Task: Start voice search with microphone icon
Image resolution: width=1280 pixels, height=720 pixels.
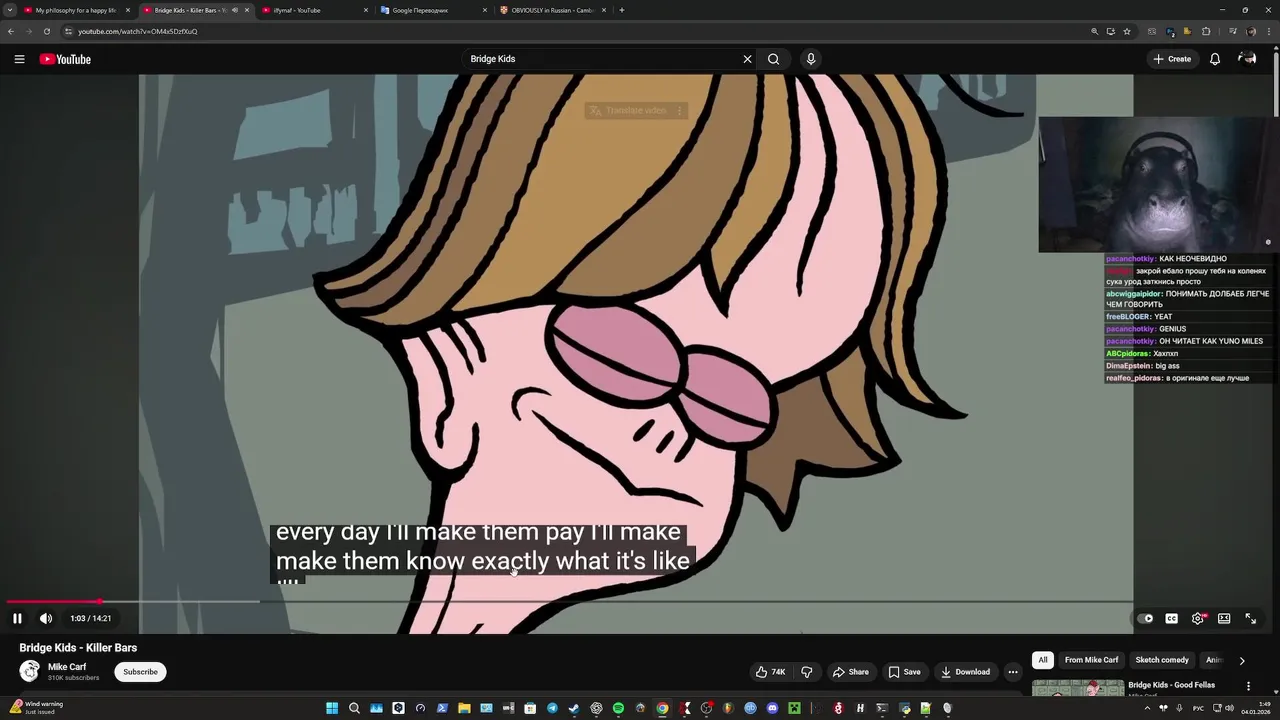Action: [x=811, y=59]
